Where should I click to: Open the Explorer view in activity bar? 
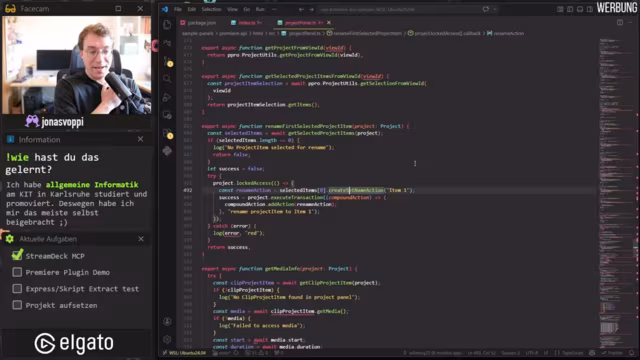coord(167,24)
